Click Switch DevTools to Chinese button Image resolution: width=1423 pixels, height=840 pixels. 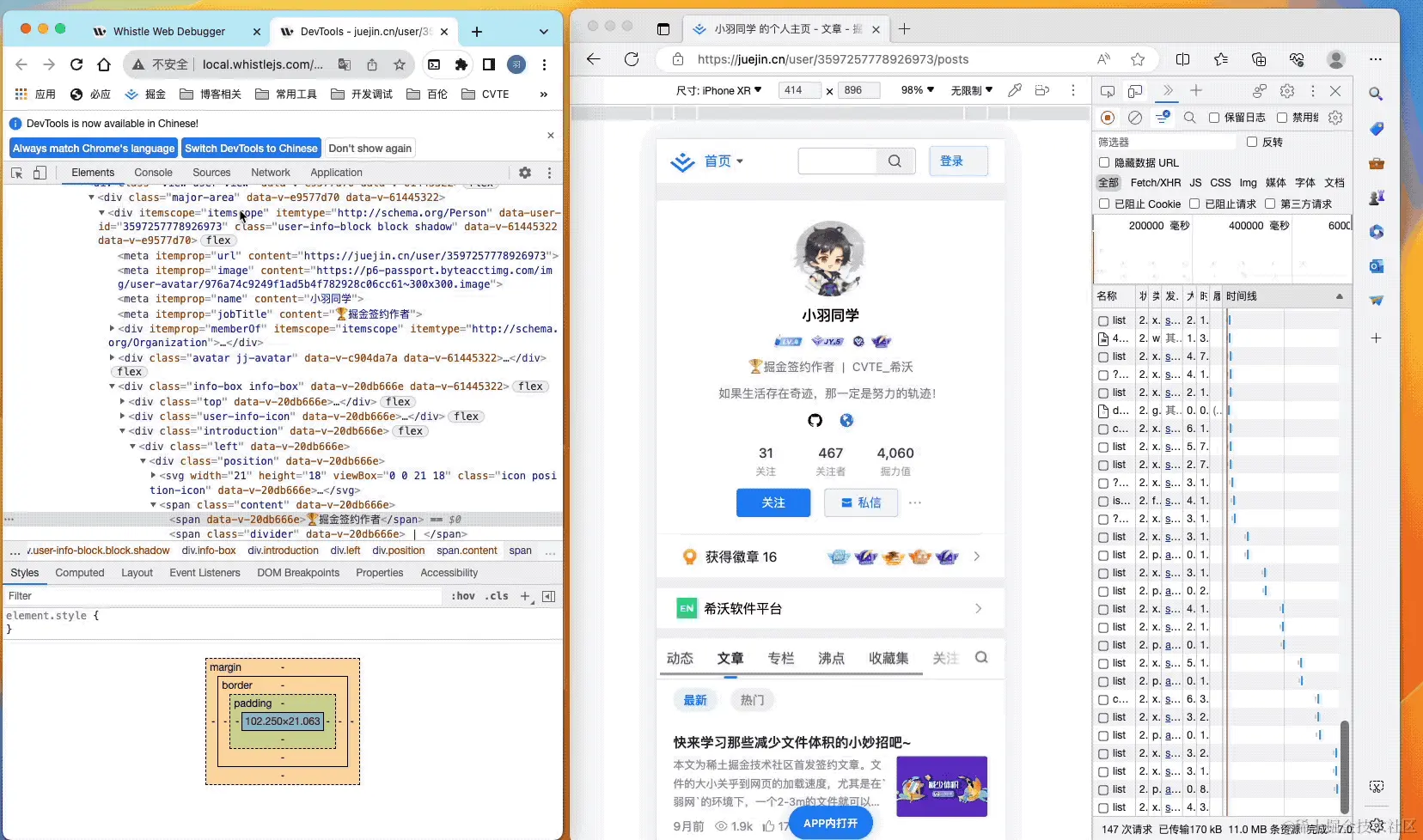pos(251,149)
